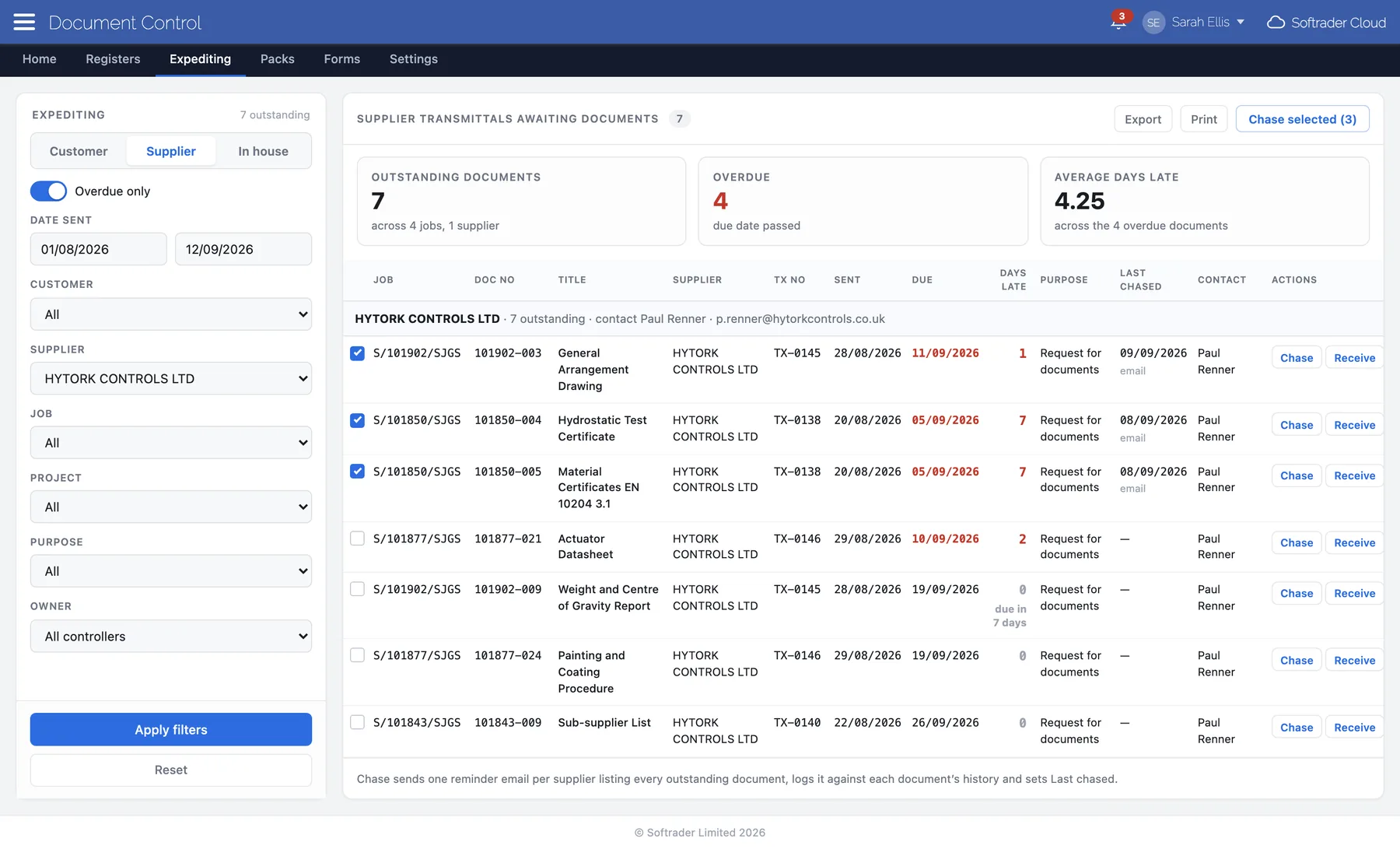
Task: Click the Apply filters button
Action: pyautogui.click(x=171, y=730)
